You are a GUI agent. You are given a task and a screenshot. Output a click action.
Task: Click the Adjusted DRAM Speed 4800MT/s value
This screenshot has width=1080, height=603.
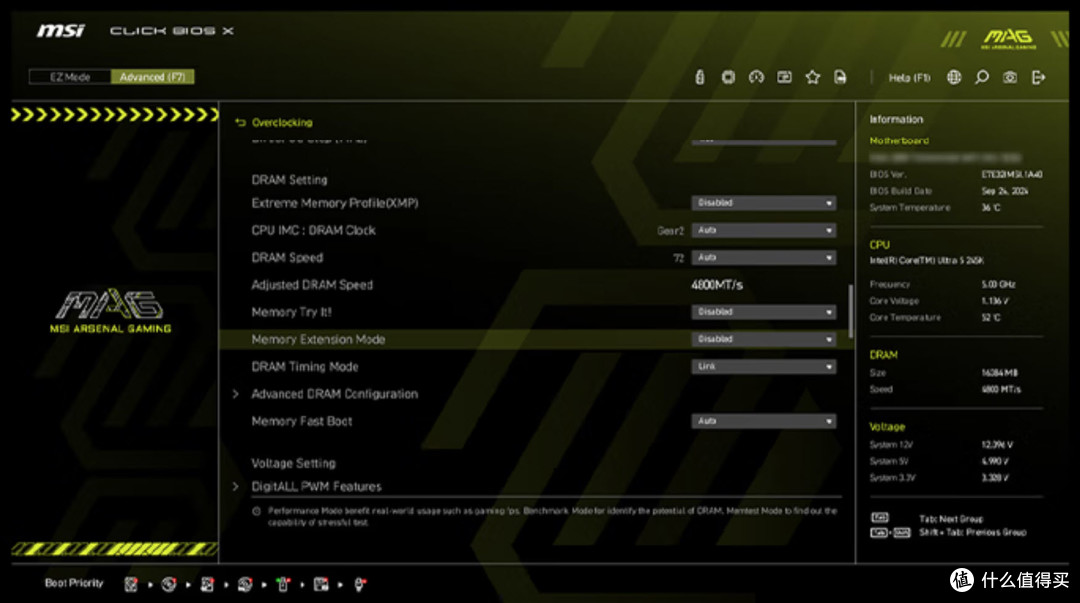point(717,285)
